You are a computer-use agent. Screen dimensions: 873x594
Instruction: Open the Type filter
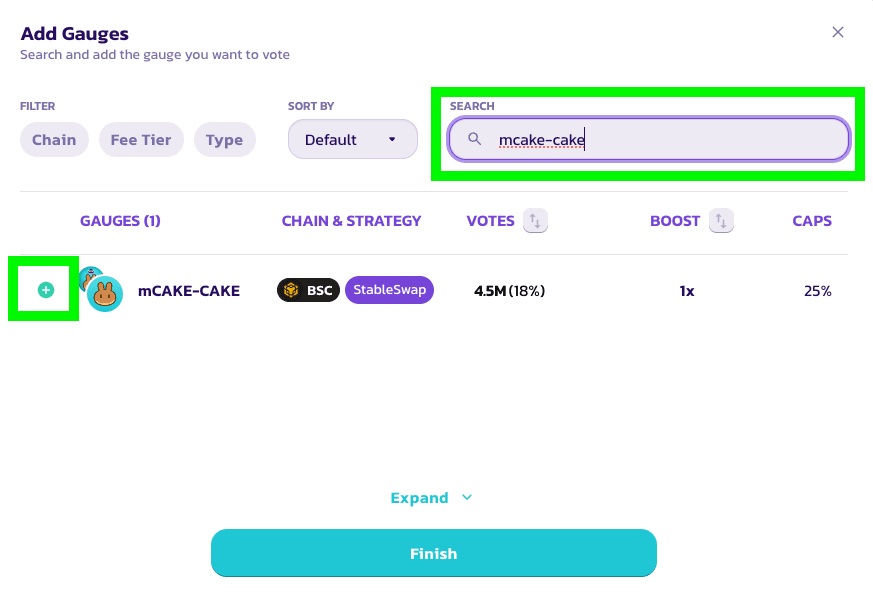coord(224,140)
